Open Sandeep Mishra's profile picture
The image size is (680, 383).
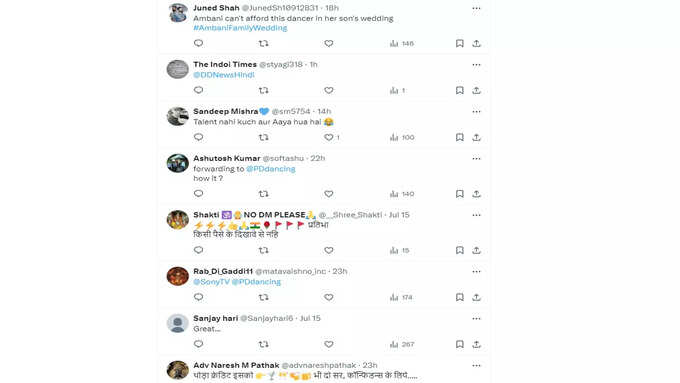click(178, 116)
